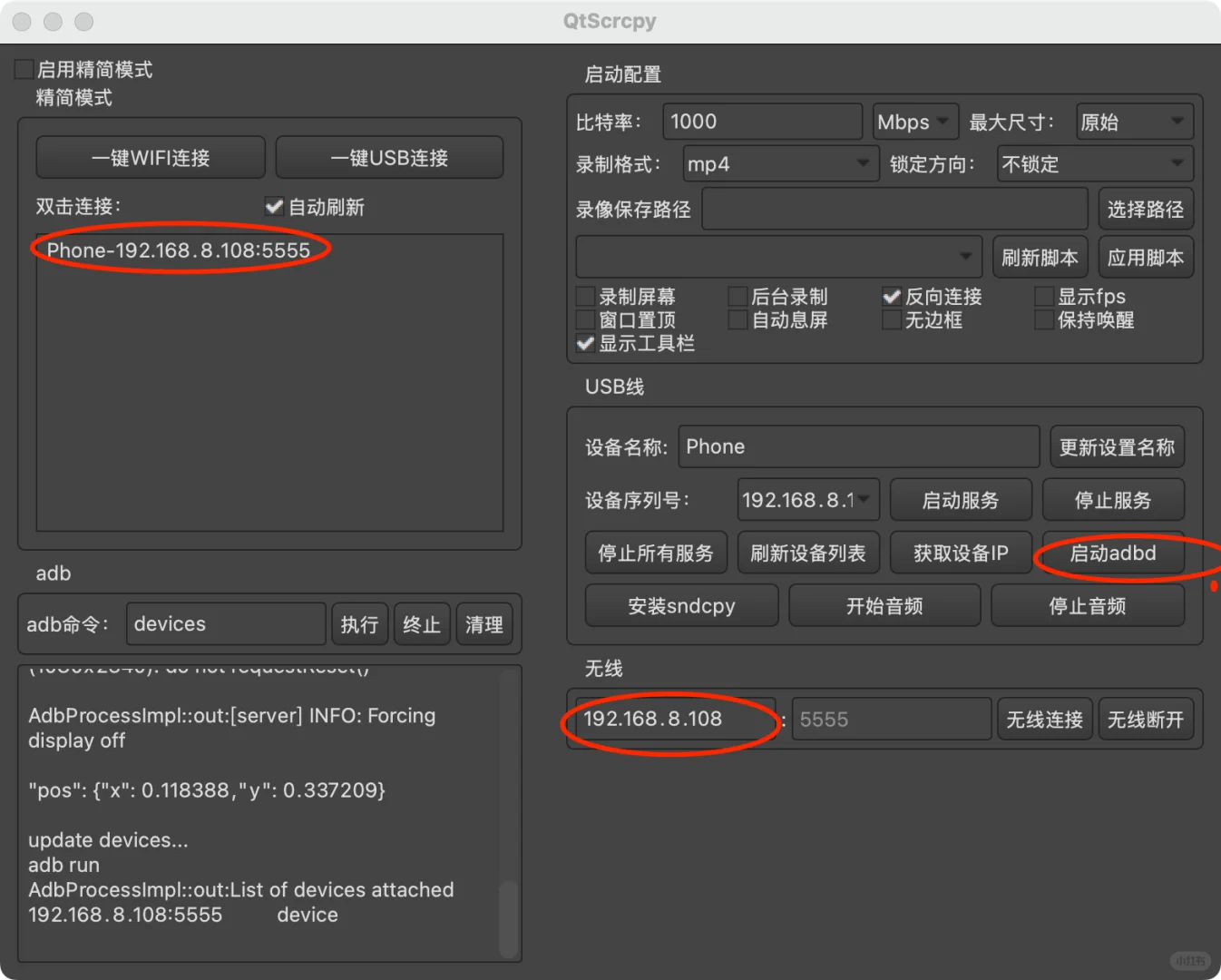This screenshot has width=1221, height=980.
Task: Enable the 启用精简模式 checkbox
Action: [22, 68]
